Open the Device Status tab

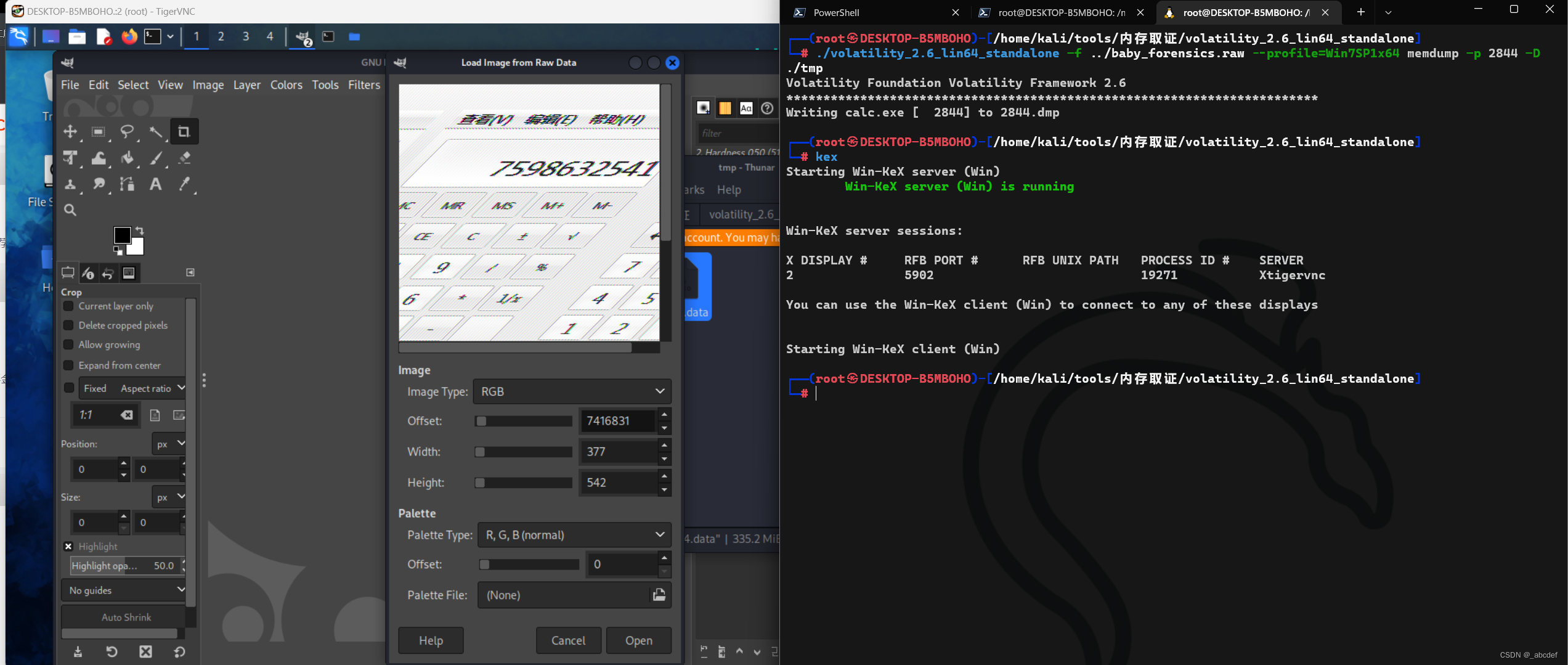tap(88, 273)
